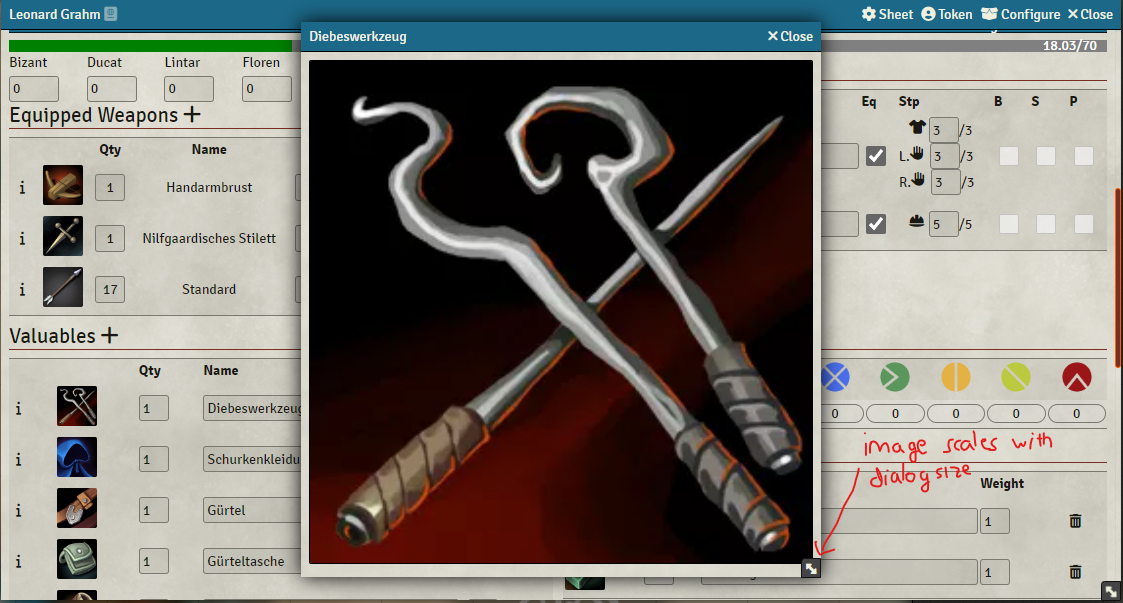Toggle the P checkbox in helmet row
Viewport: 1123px width, 603px height.
tap(1084, 224)
